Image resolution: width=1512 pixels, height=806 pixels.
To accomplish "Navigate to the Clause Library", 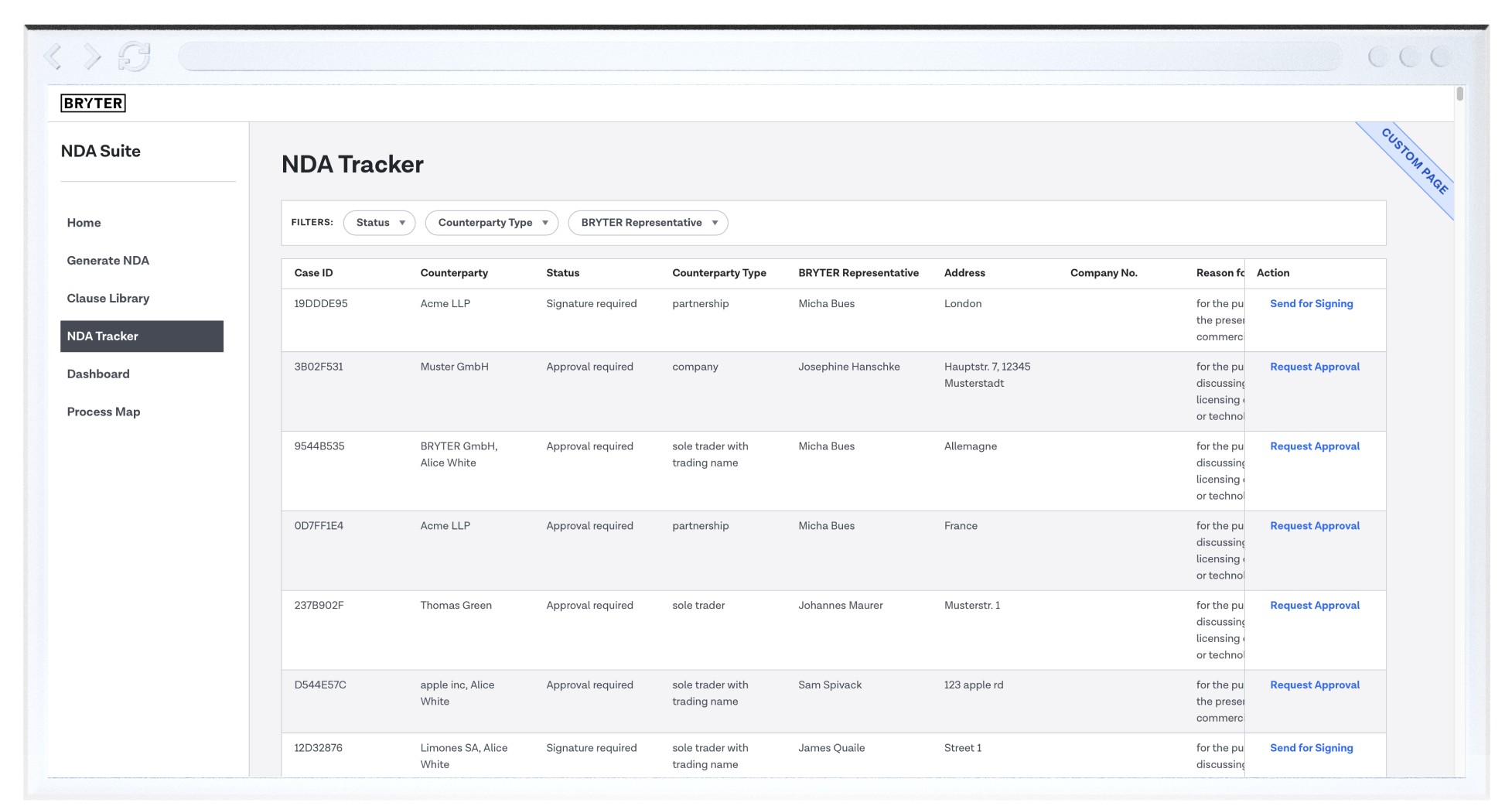I will click(108, 298).
